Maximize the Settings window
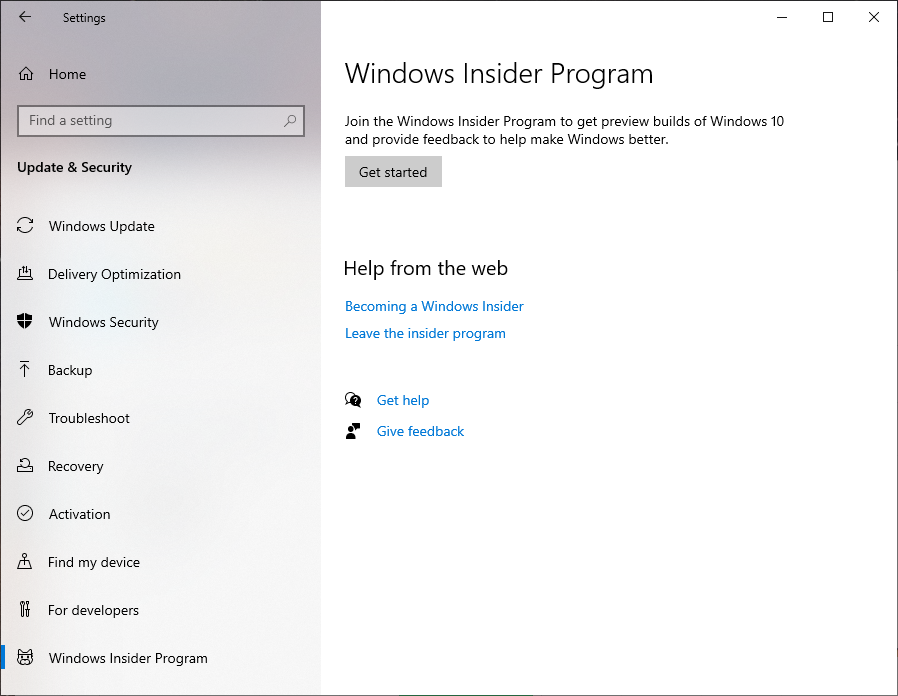The image size is (898, 696). [x=828, y=17]
